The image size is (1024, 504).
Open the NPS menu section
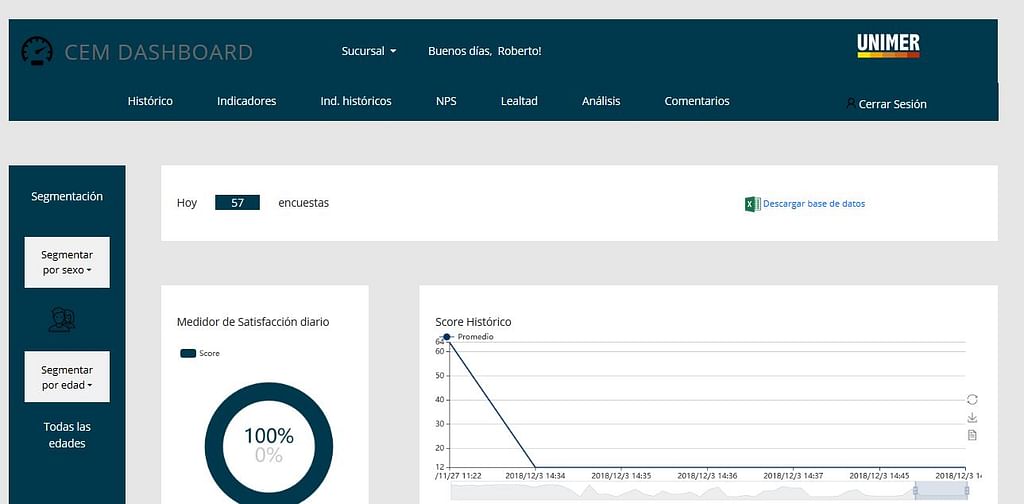[446, 101]
